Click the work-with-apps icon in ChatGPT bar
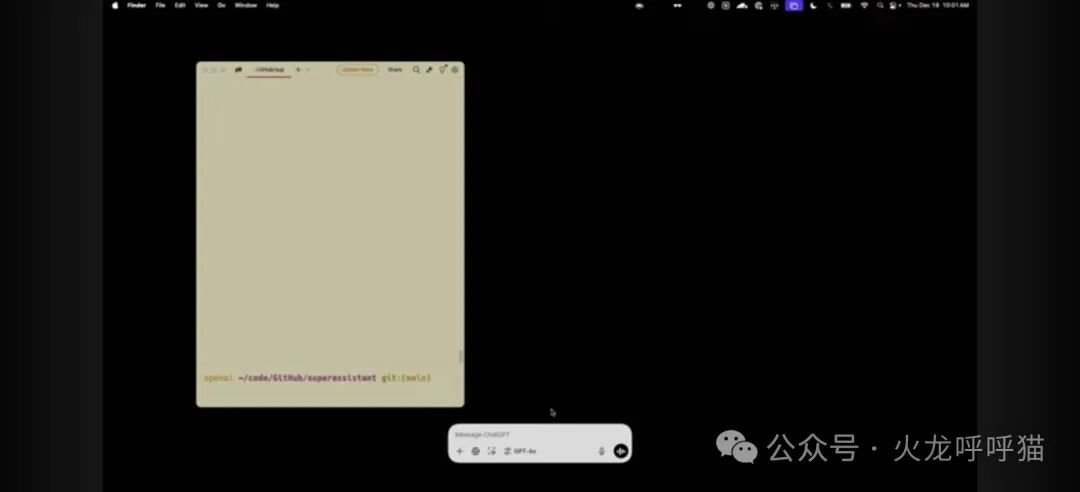The image size is (1080, 492). tap(492, 451)
